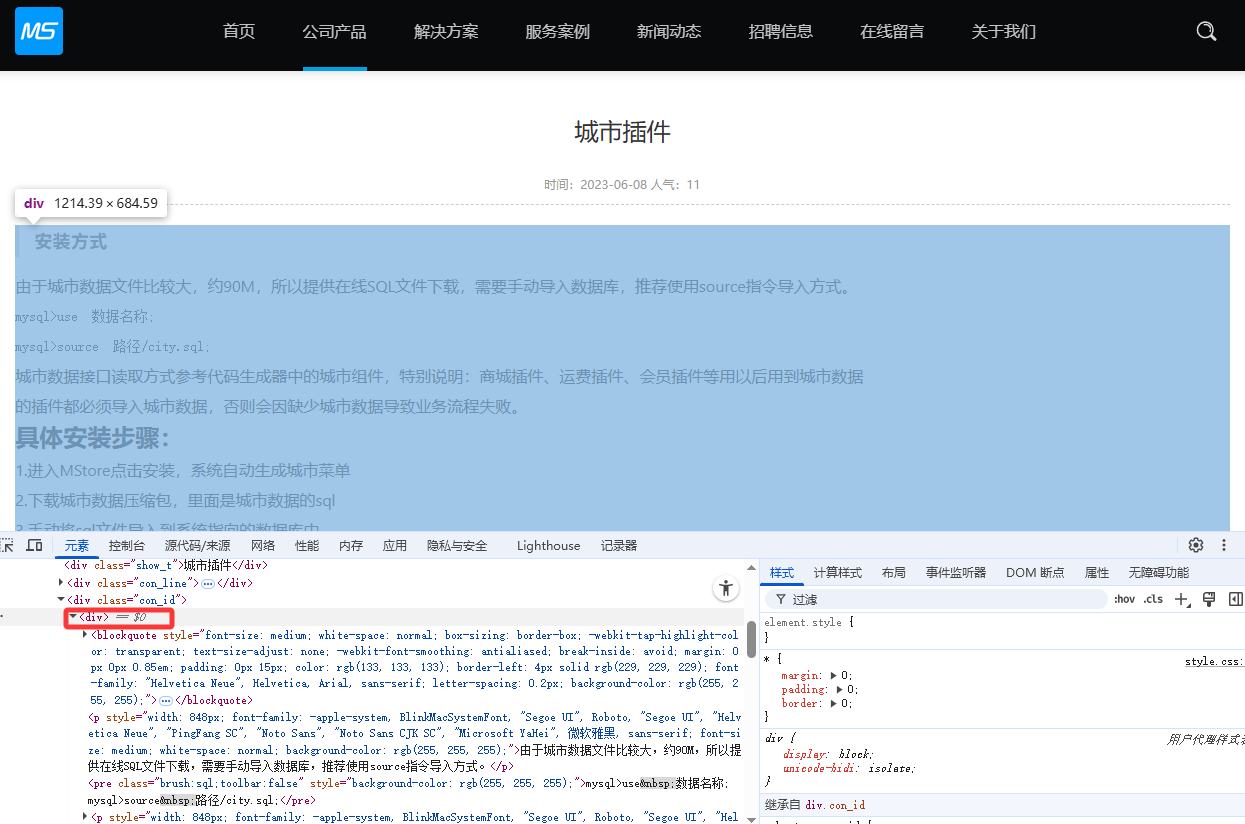Screen dimensions: 1245x824
Task: Click the MS site logo
Action: click(x=39, y=31)
